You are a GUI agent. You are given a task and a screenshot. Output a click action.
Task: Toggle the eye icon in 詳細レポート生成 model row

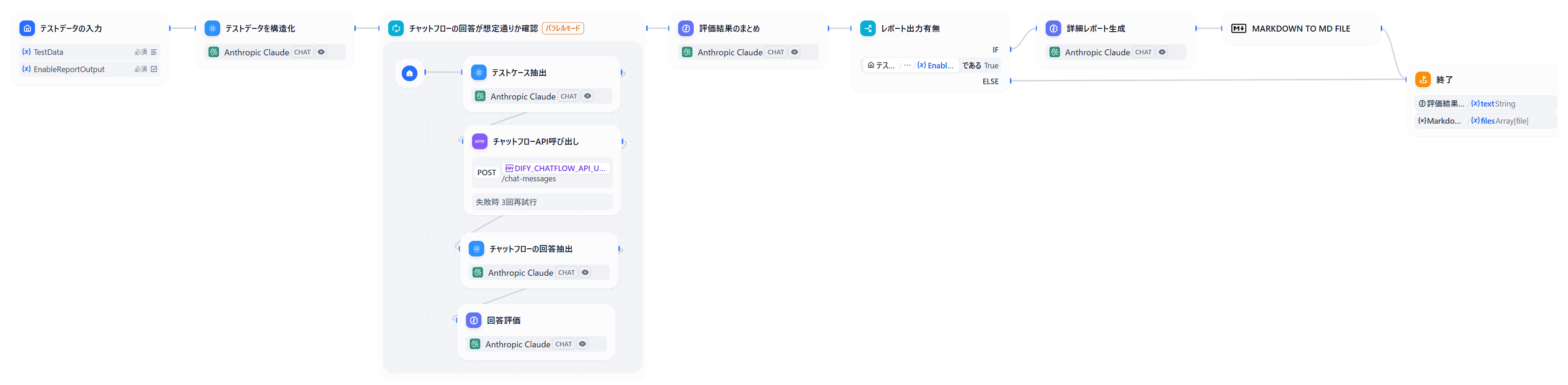[x=1162, y=52]
